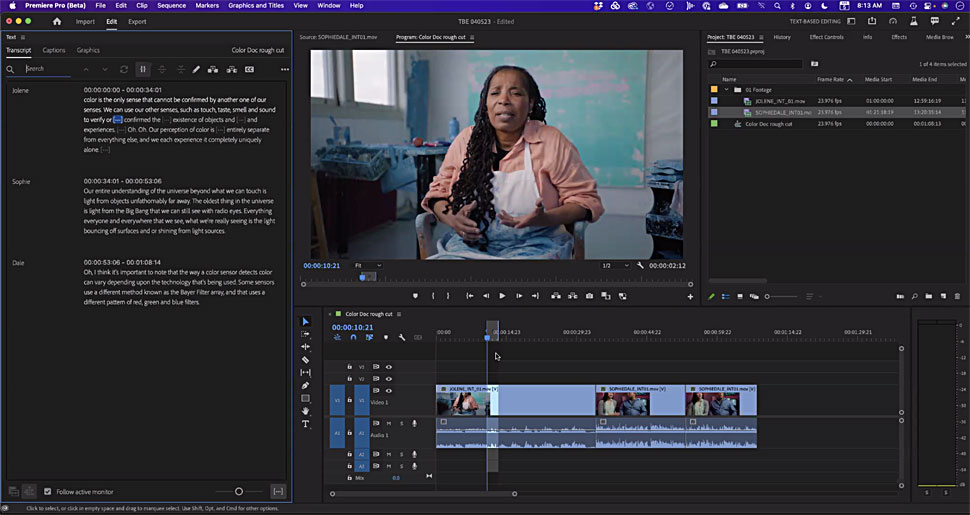Click the Frame Rate column header

[830, 79]
